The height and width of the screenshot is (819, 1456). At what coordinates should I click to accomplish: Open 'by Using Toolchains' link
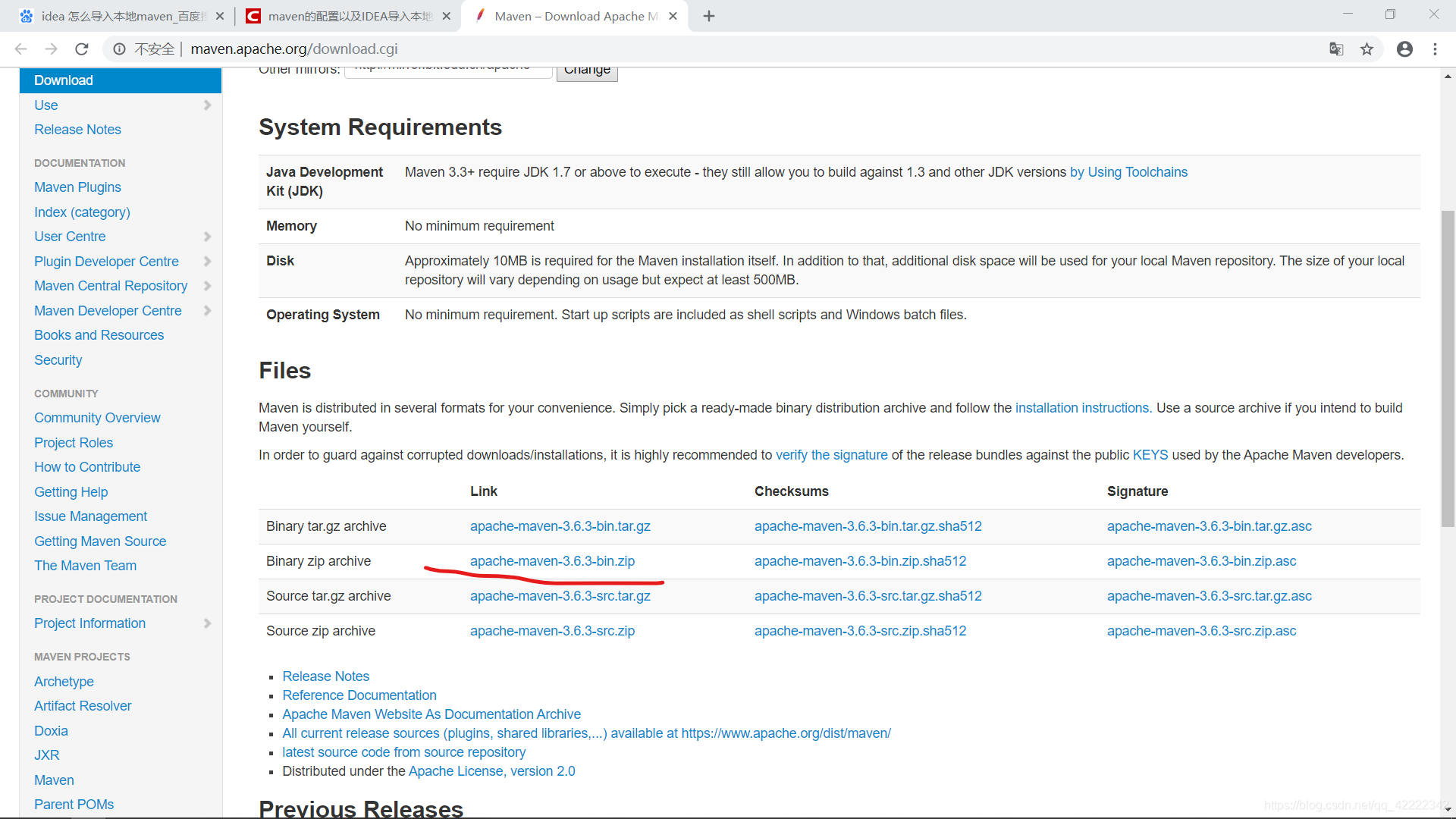tap(1128, 172)
